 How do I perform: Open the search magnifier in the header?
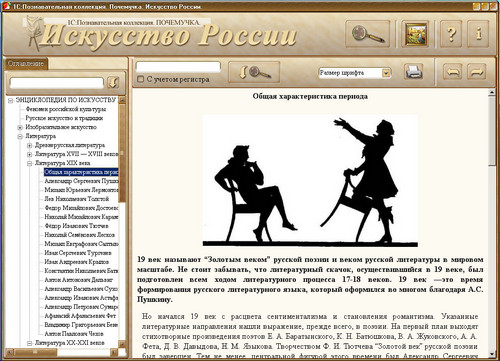(x=368, y=34)
